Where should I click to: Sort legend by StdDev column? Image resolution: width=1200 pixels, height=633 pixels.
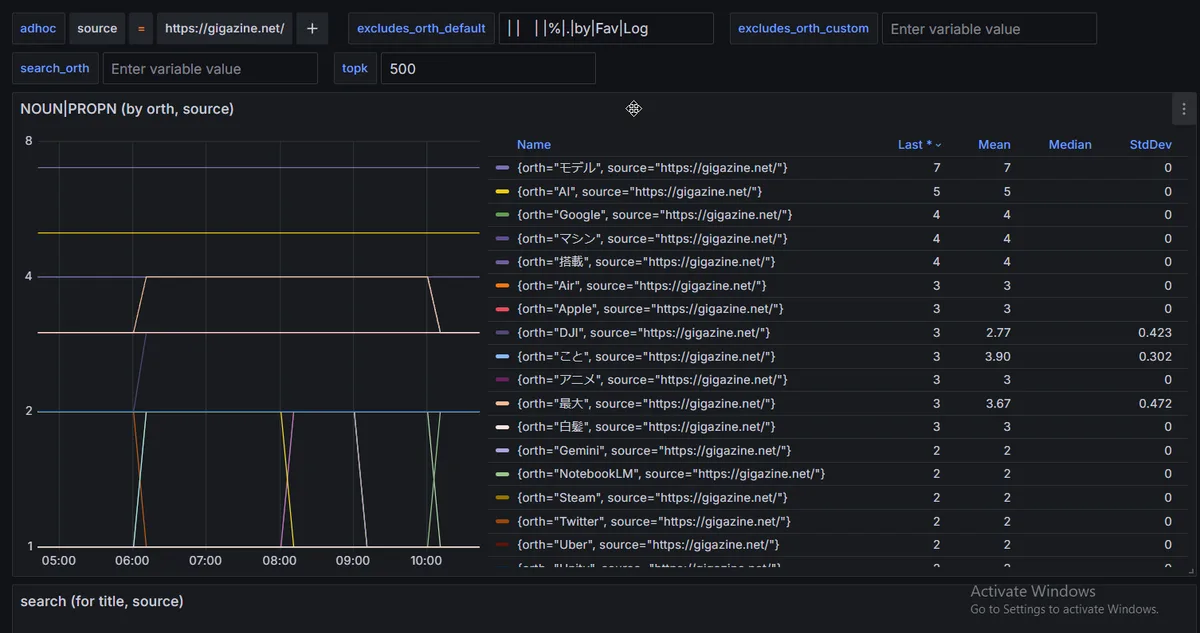[1150, 145]
